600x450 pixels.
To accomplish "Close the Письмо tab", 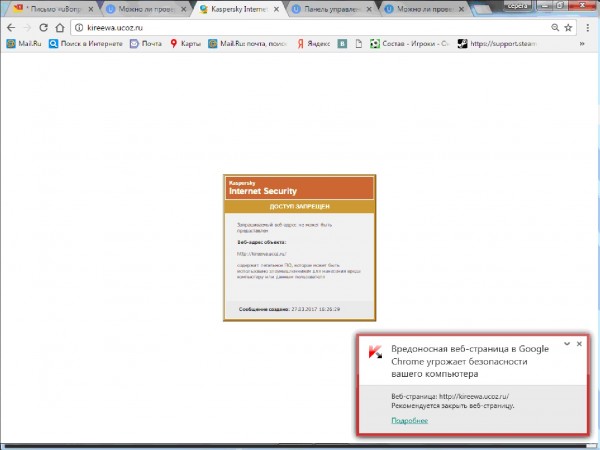I will click(x=91, y=9).
